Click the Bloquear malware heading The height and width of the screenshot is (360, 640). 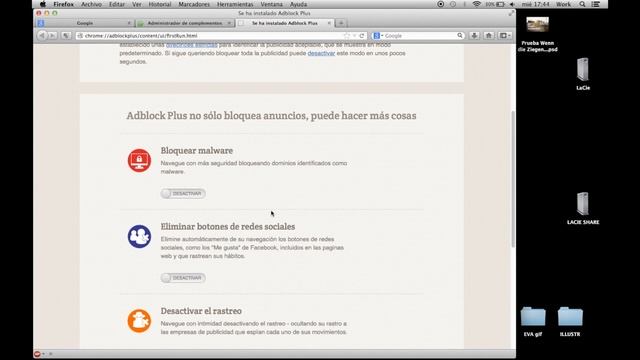click(x=197, y=151)
